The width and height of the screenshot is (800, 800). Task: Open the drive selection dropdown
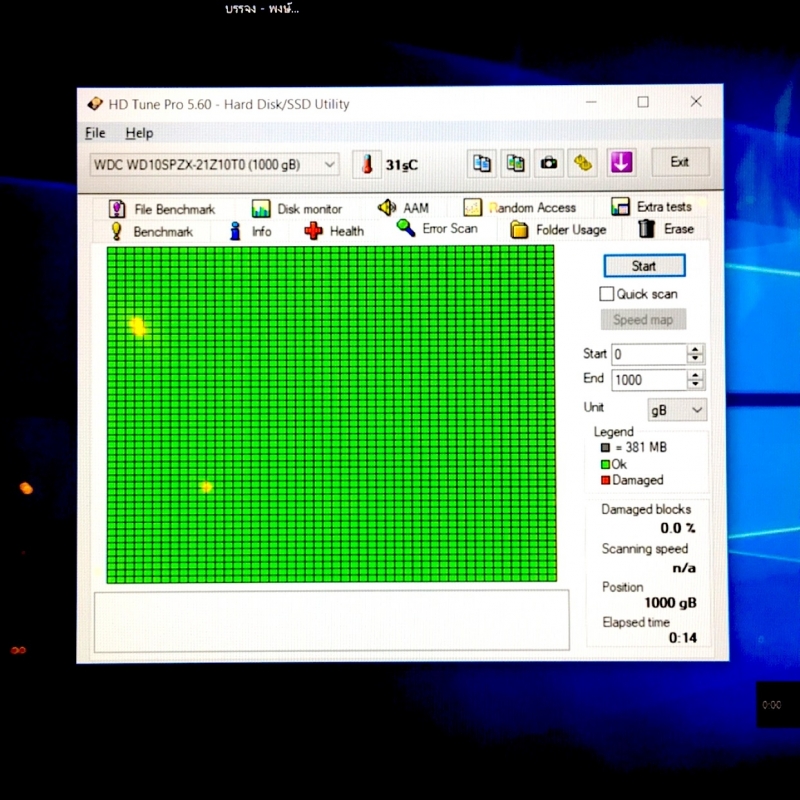pyautogui.click(x=214, y=165)
